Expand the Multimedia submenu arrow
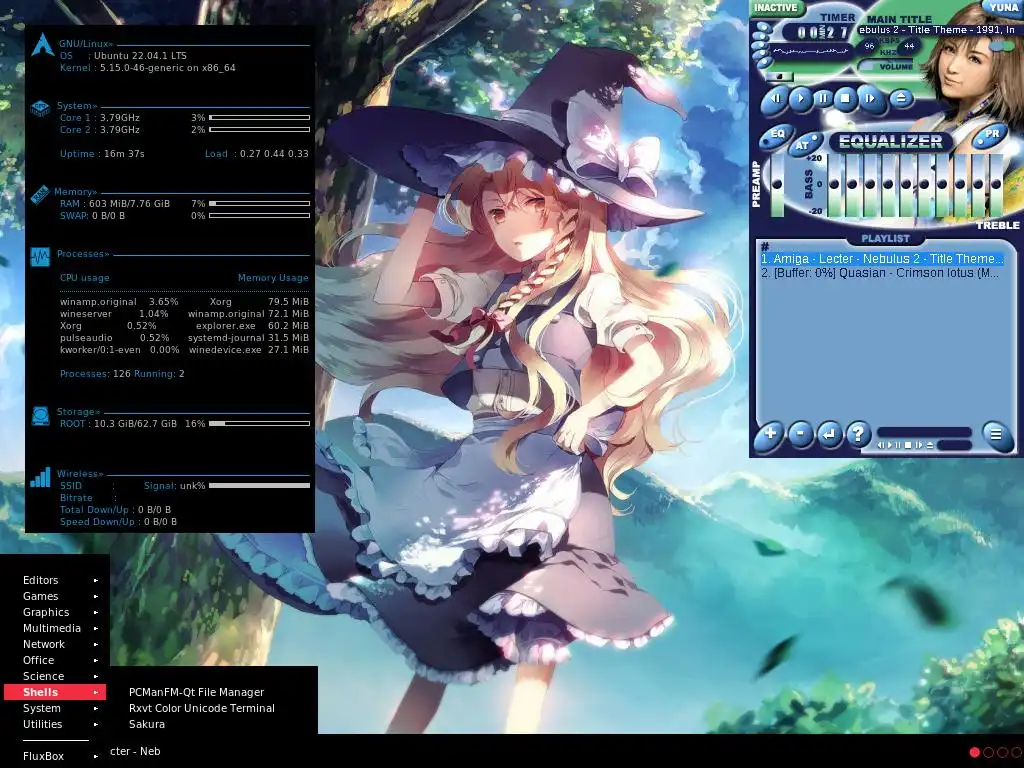The width and height of the screenshot is (1024, 768). [96, 628]
